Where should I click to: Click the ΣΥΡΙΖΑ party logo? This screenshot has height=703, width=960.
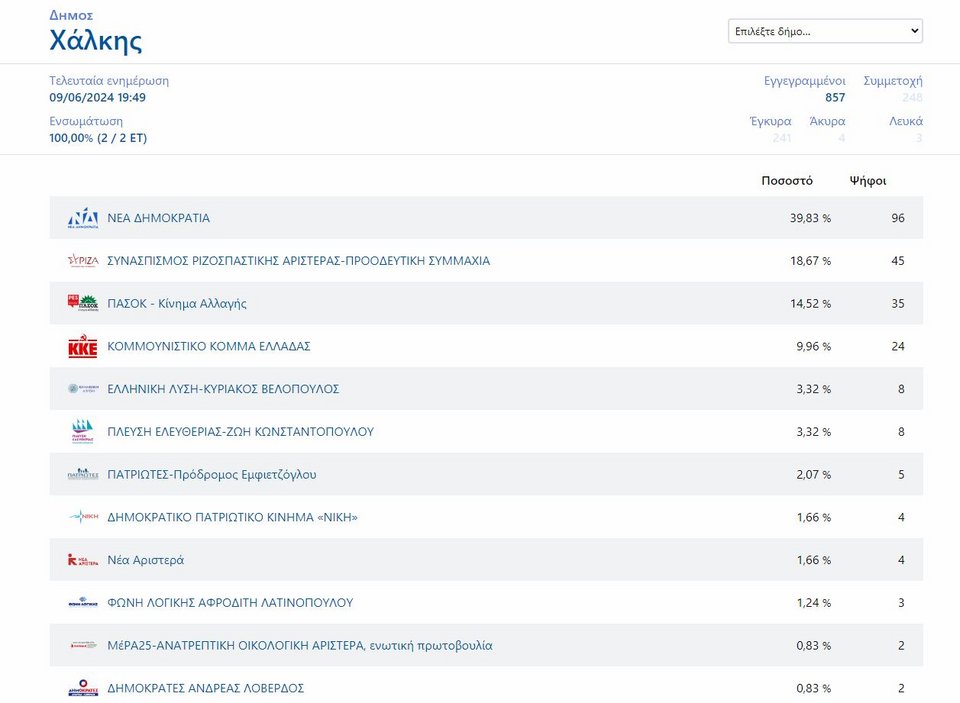[83, 261]
